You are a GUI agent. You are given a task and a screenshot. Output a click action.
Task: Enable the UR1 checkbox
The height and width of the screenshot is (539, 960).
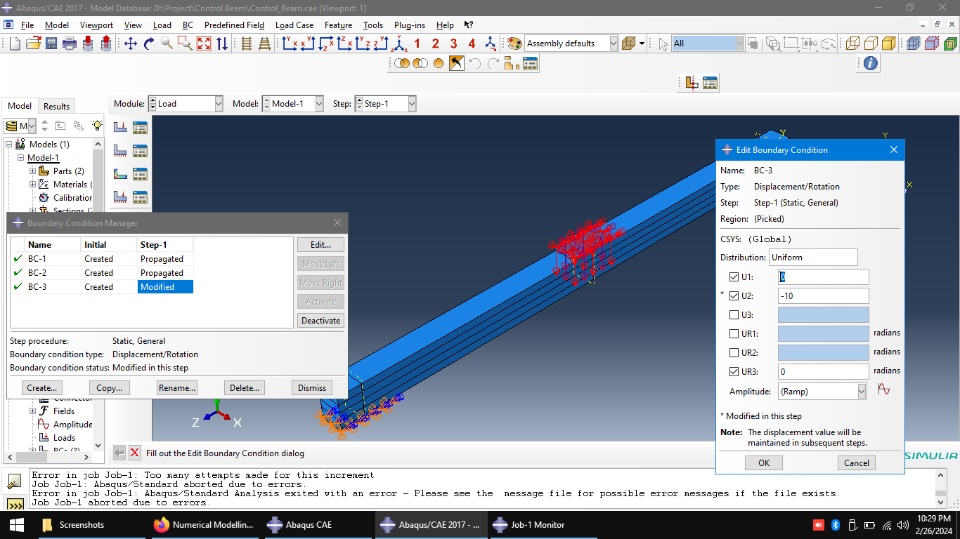coord(733,334)
